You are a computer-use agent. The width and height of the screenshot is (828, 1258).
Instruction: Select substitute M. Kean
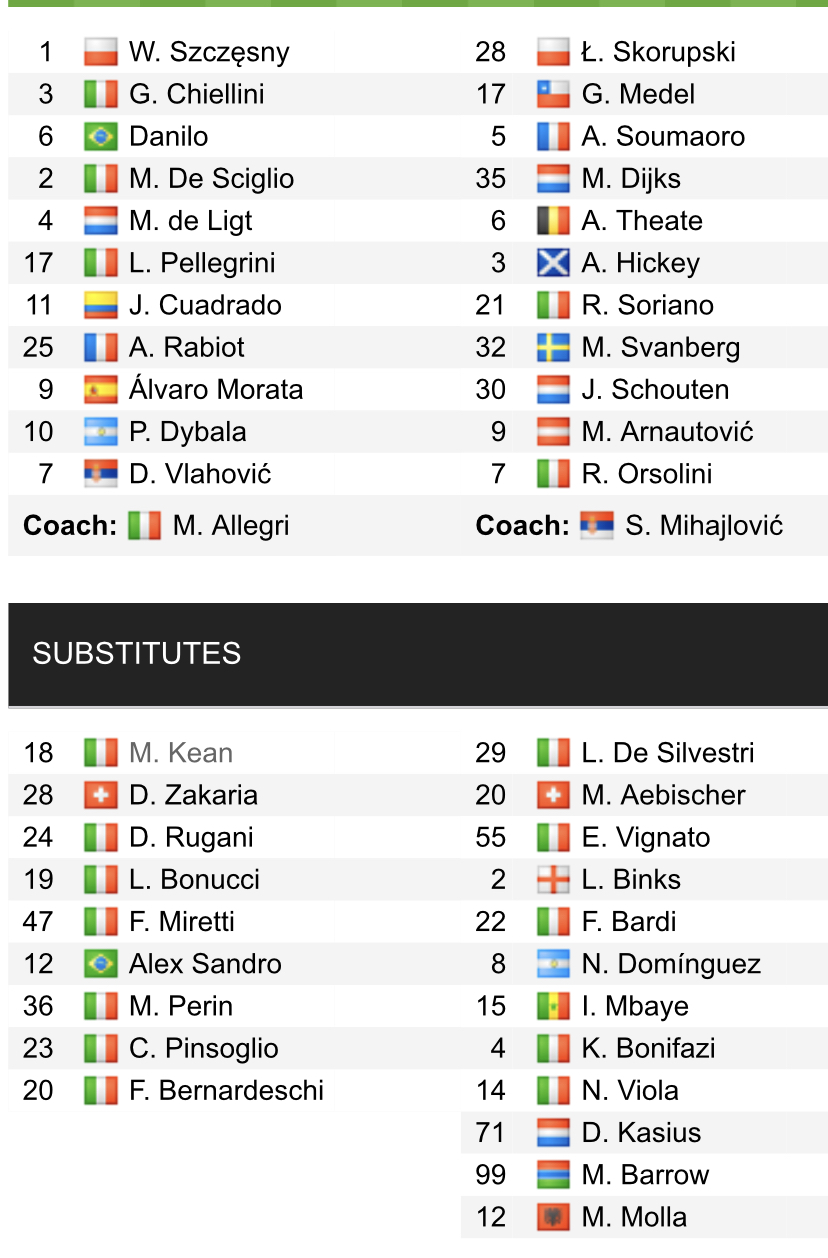point(181,753)
